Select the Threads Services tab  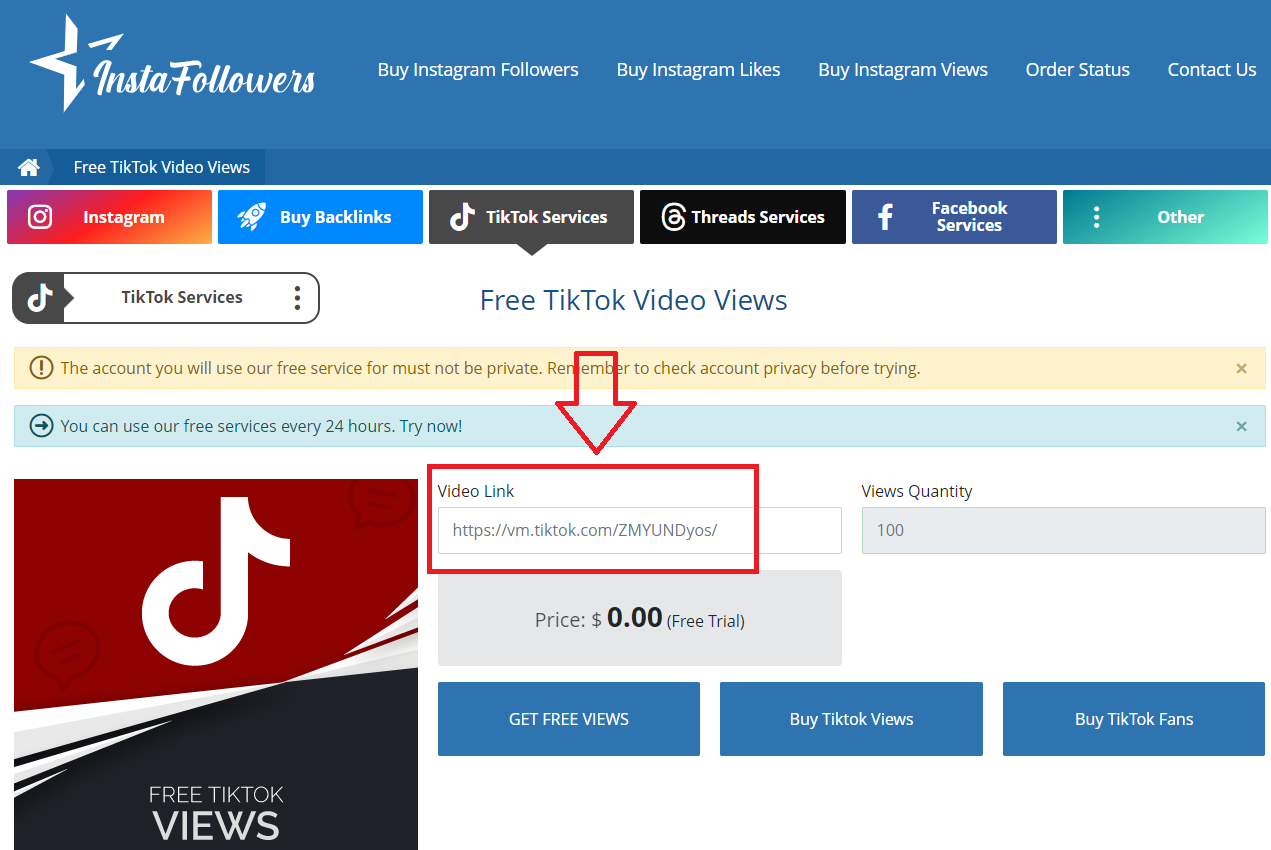coord(743,217)
